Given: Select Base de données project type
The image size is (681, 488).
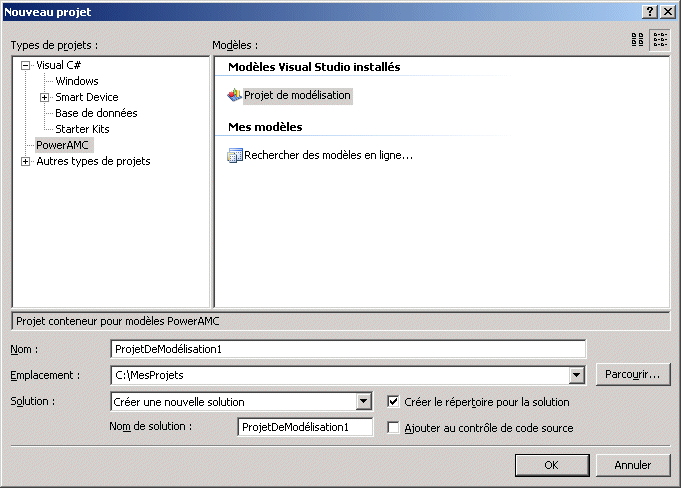Looking at the screenshot, I should 96,113.
